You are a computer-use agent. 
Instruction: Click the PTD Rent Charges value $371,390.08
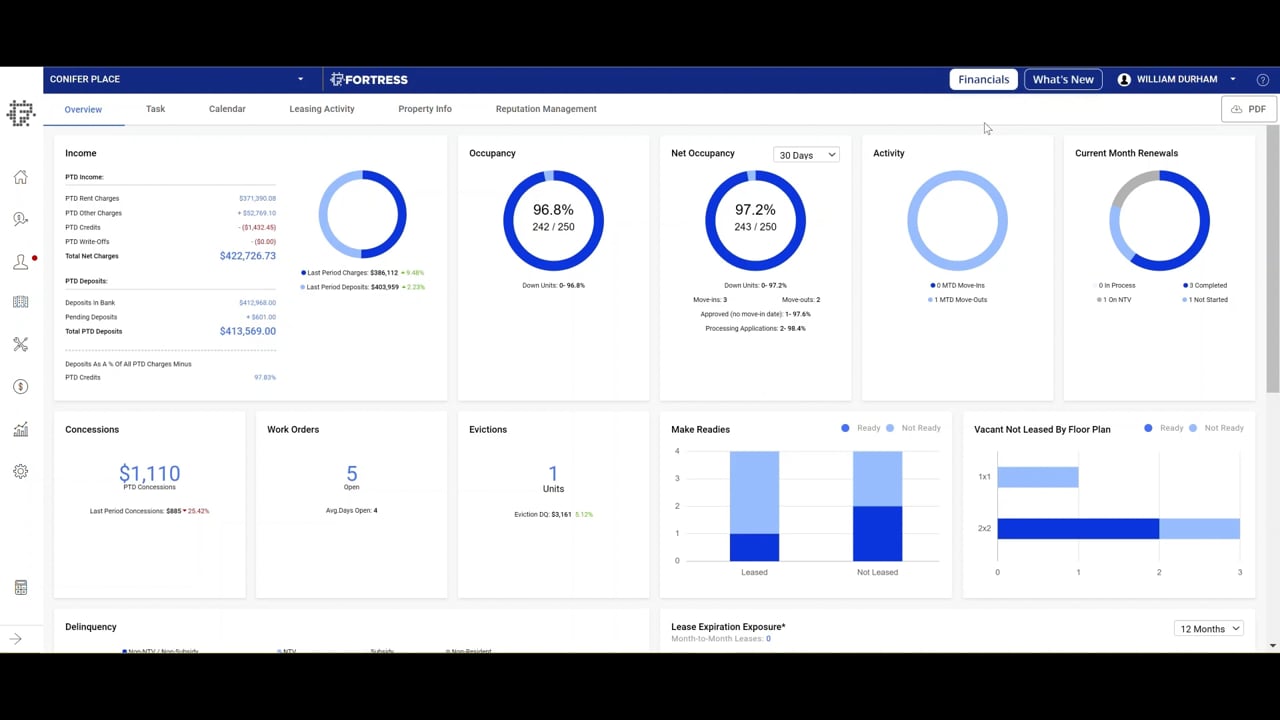pyautogui.click(x=257, y=199)
